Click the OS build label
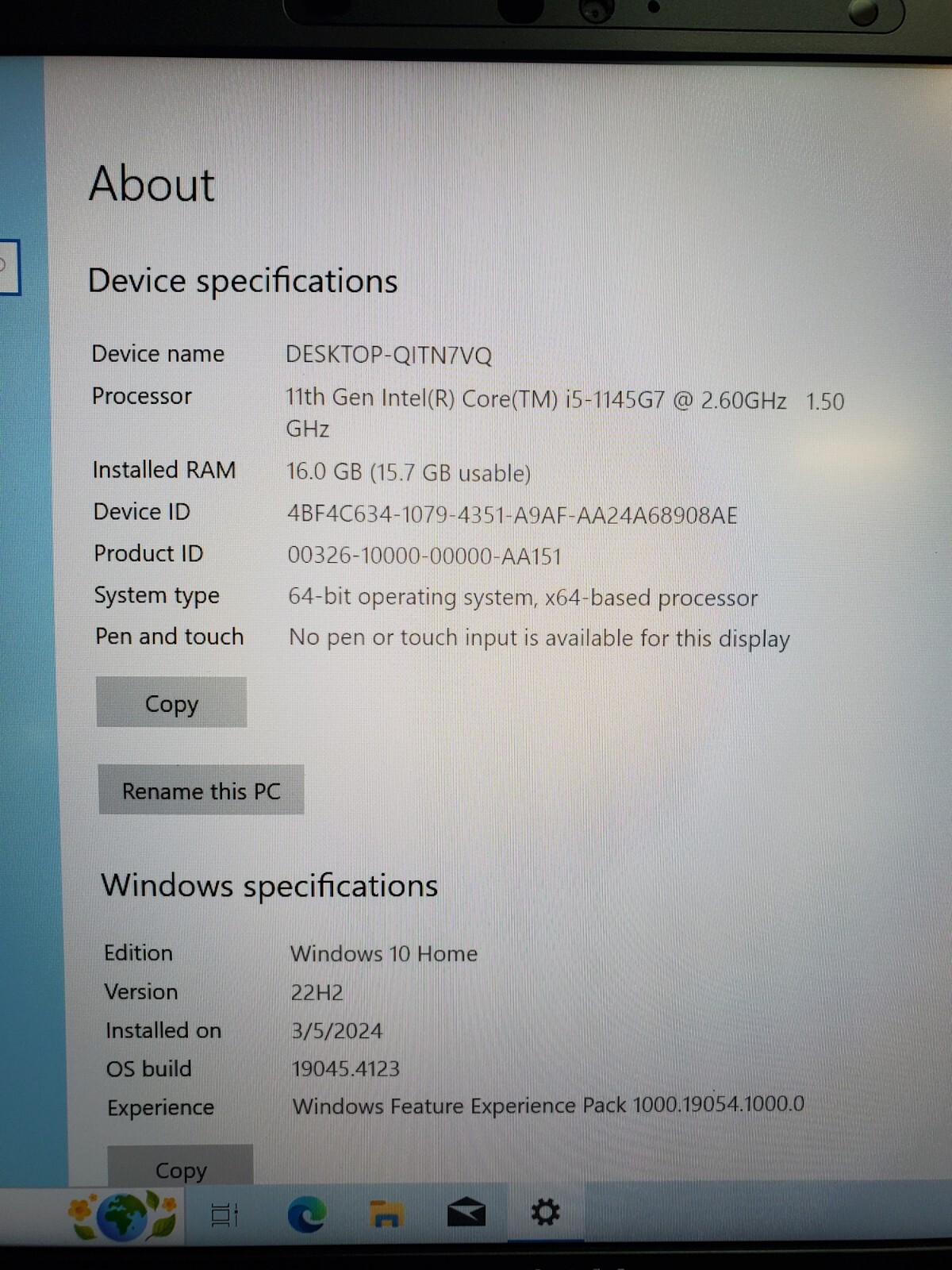952x1270 pixels. [x=149, y=1068]
